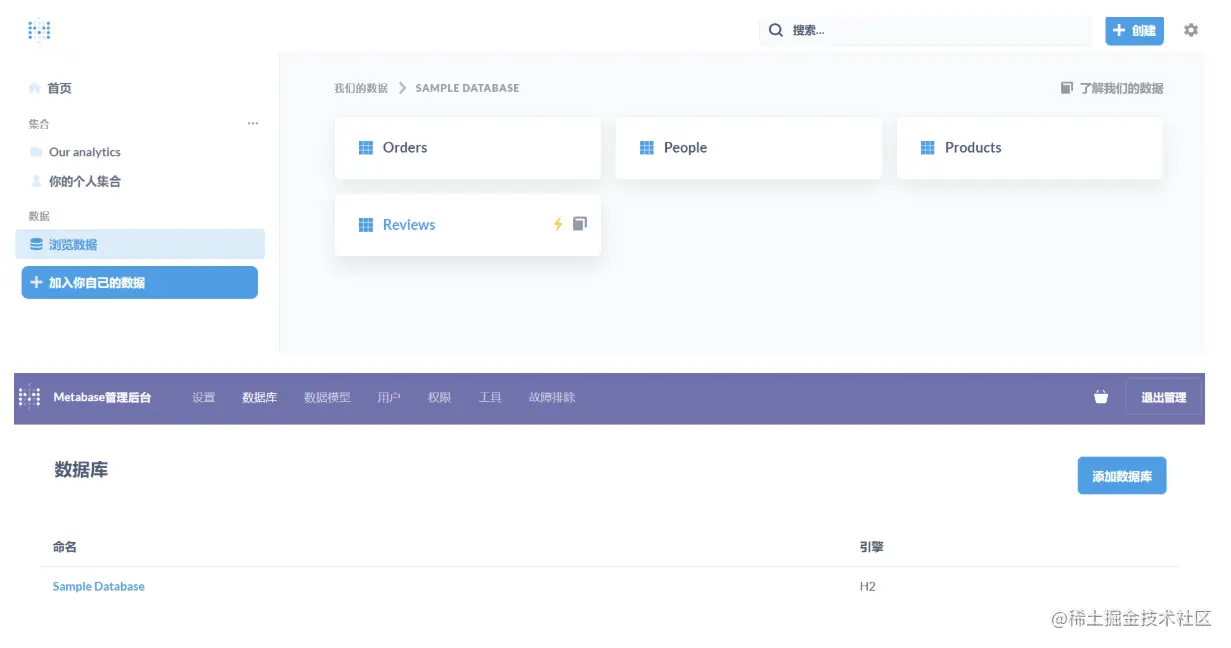Click 加入你自己的数据 button
Viewport: 1231px width, 648px height.
(139, 282)
